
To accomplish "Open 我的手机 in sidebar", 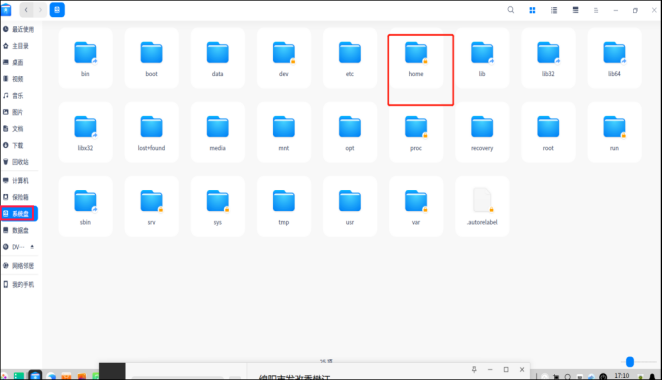I will click(19, 284).
